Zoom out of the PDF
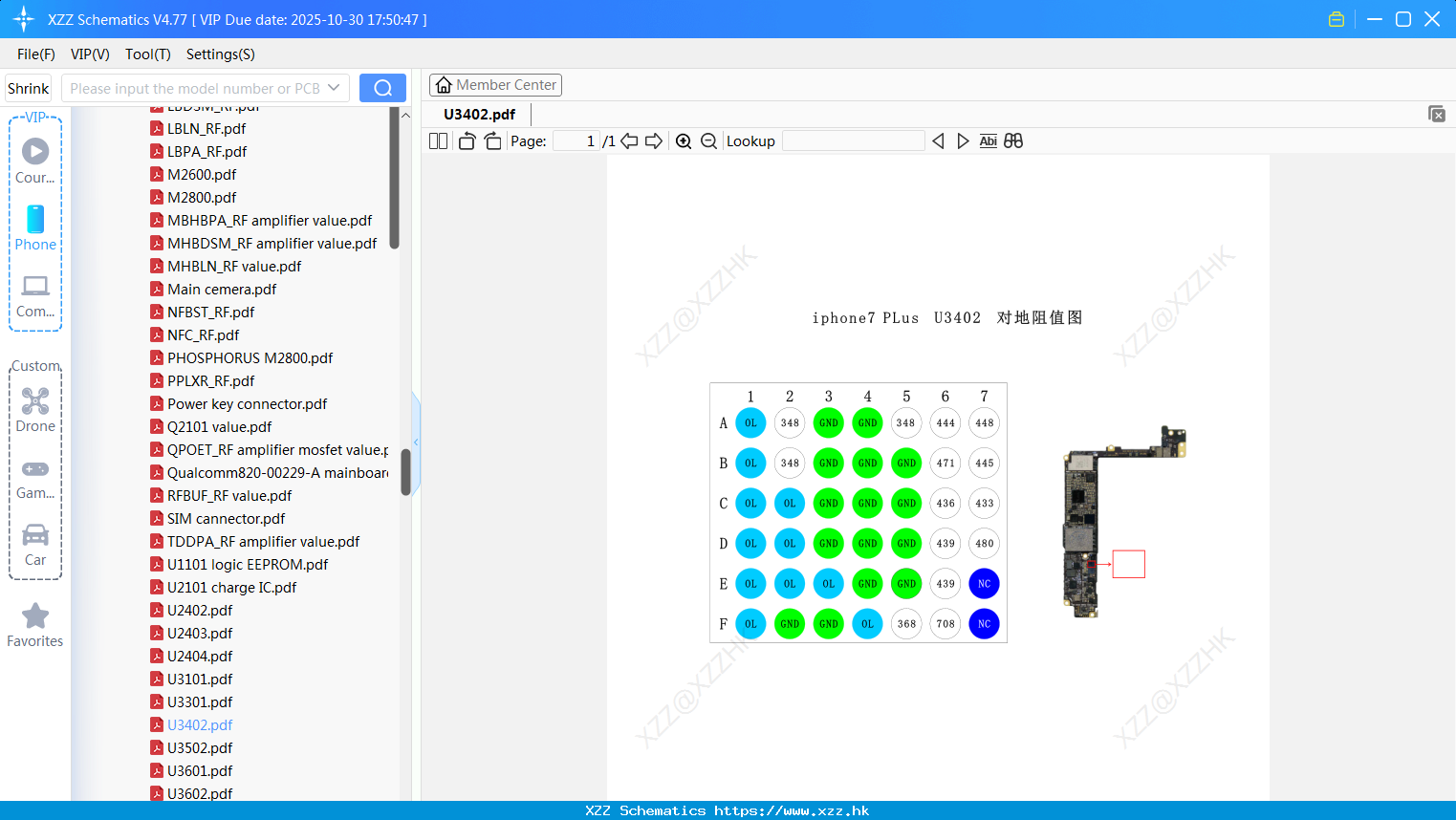1456x820 pixels. (708, 141)
